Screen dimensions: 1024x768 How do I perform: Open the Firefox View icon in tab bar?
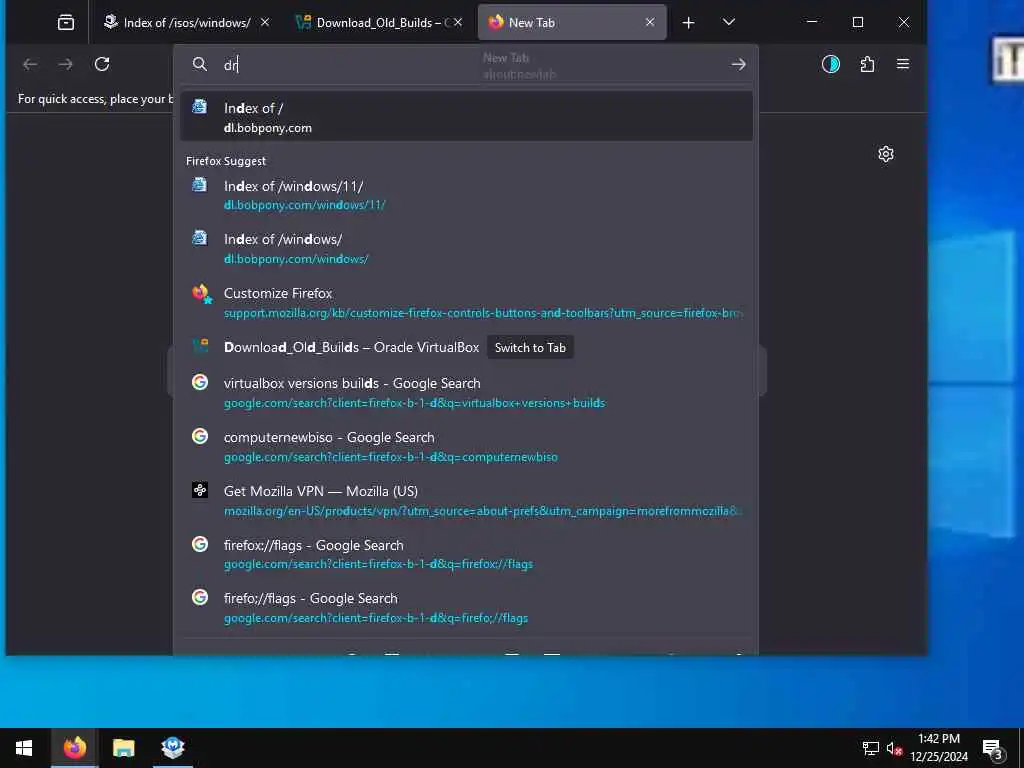[66, 23]
